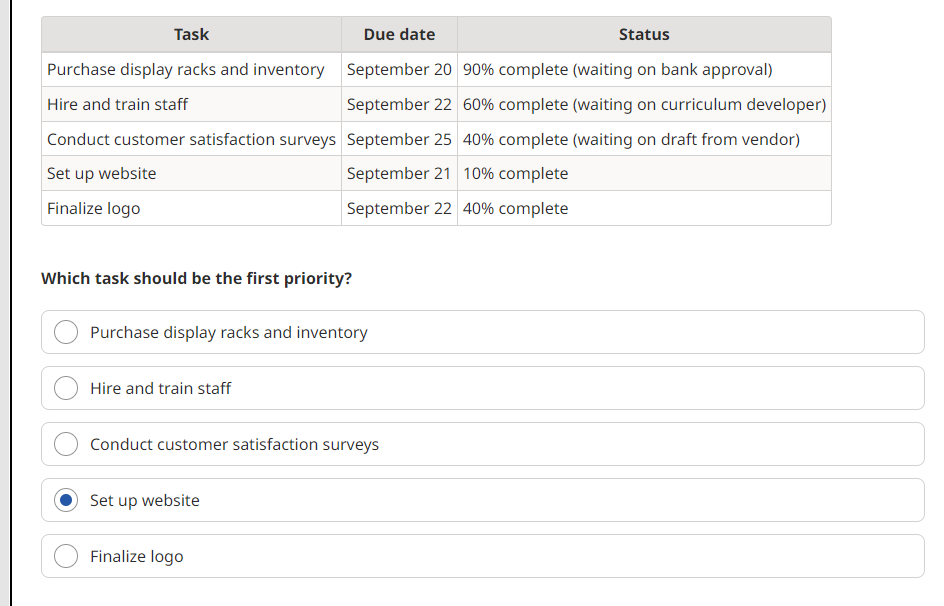Deselect the currently marked 'Set up website' option
944x606 pixels.
pyautogui.click(x=66, y=500)
